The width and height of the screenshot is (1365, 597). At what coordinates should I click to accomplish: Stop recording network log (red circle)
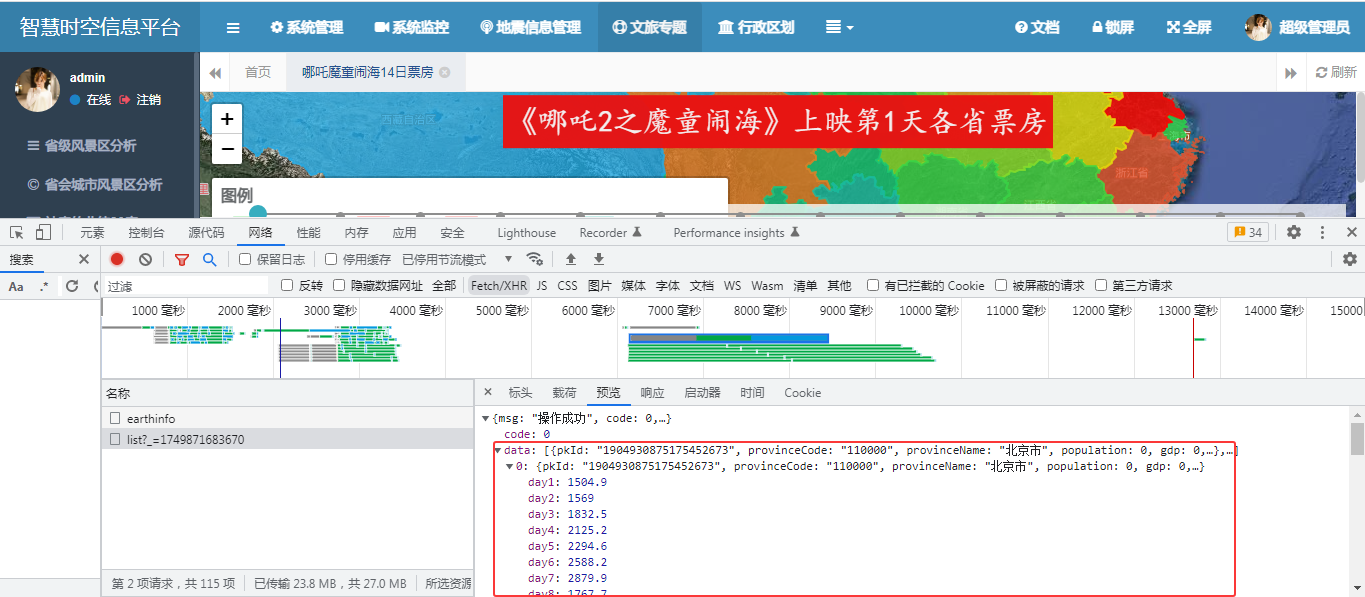117,259
